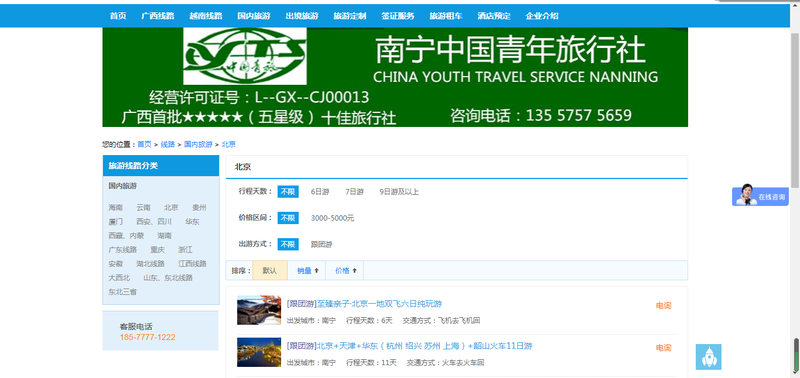The image size is (800, 378).
Task: Open the 在线咨询 online chat widget
Action: pyautogui.click(x=760, y=196)
